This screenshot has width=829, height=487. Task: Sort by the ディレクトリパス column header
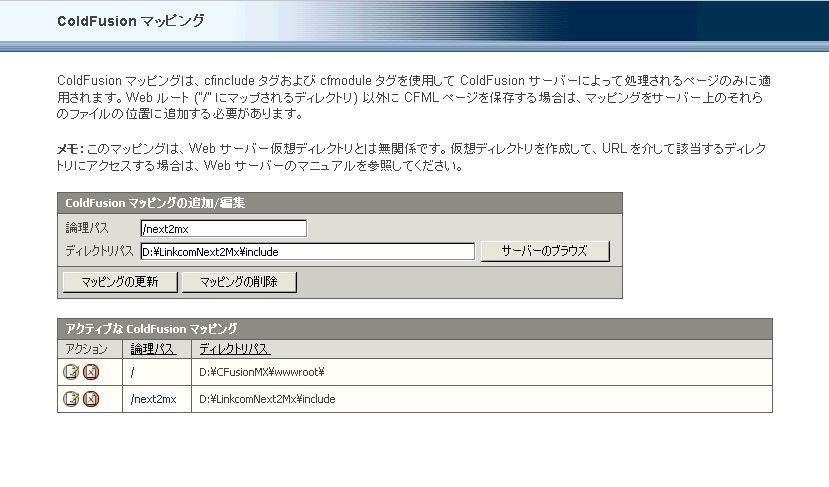point(234,349)
